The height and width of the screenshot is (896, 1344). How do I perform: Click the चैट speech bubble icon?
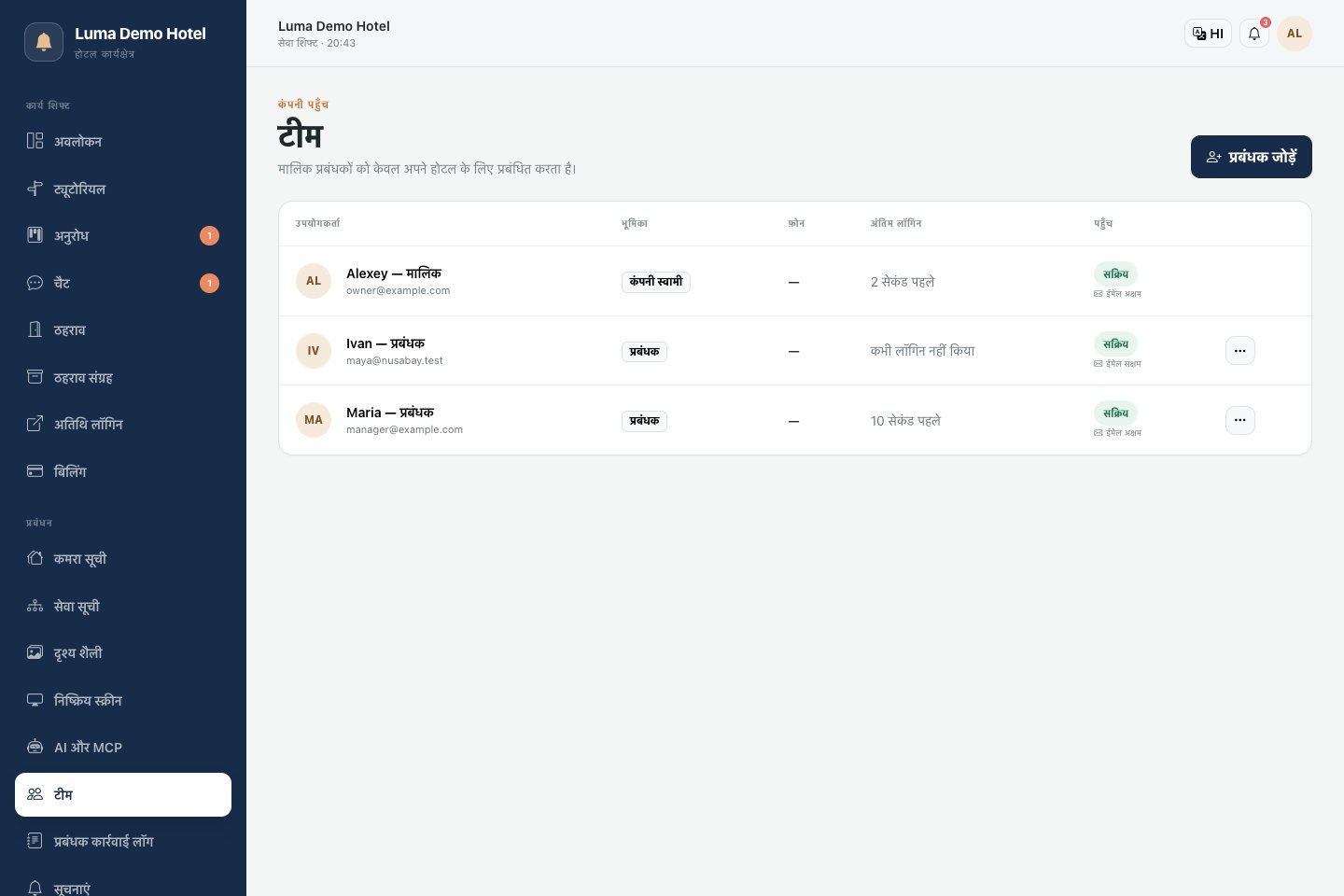coord(35,283)
